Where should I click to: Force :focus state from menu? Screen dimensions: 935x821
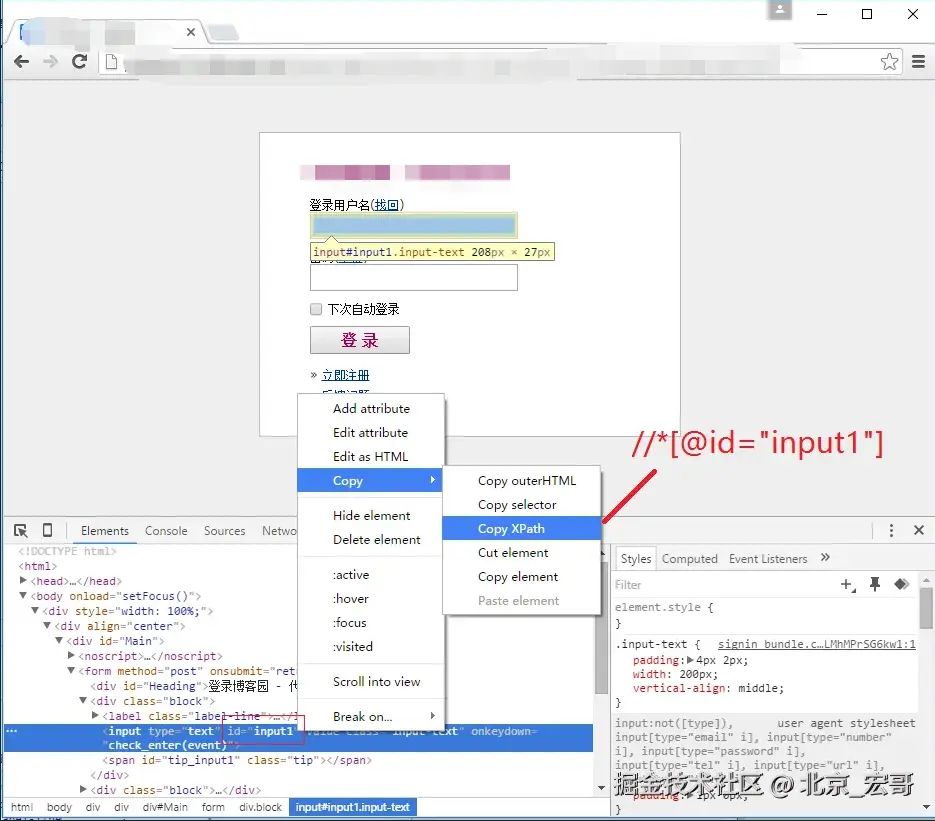click(x=371, y=622)
